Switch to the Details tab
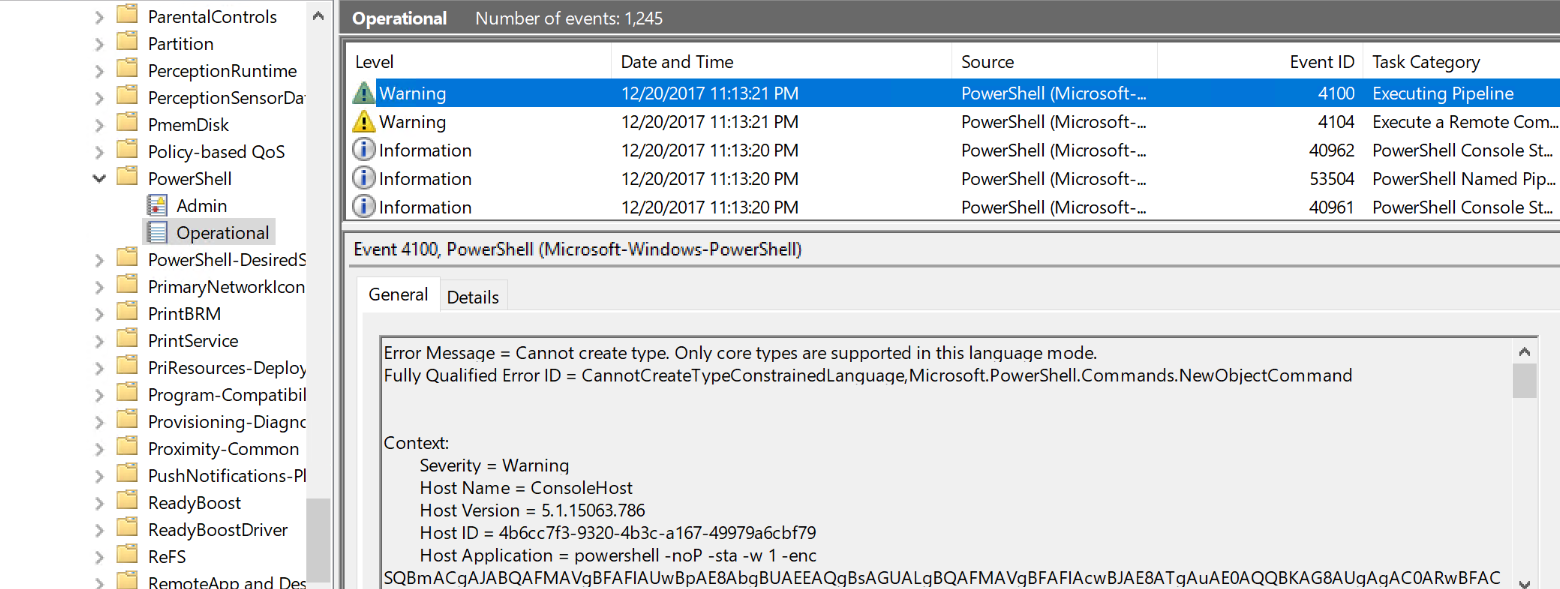The image size is (1560, 589). [x=473, y=297]
